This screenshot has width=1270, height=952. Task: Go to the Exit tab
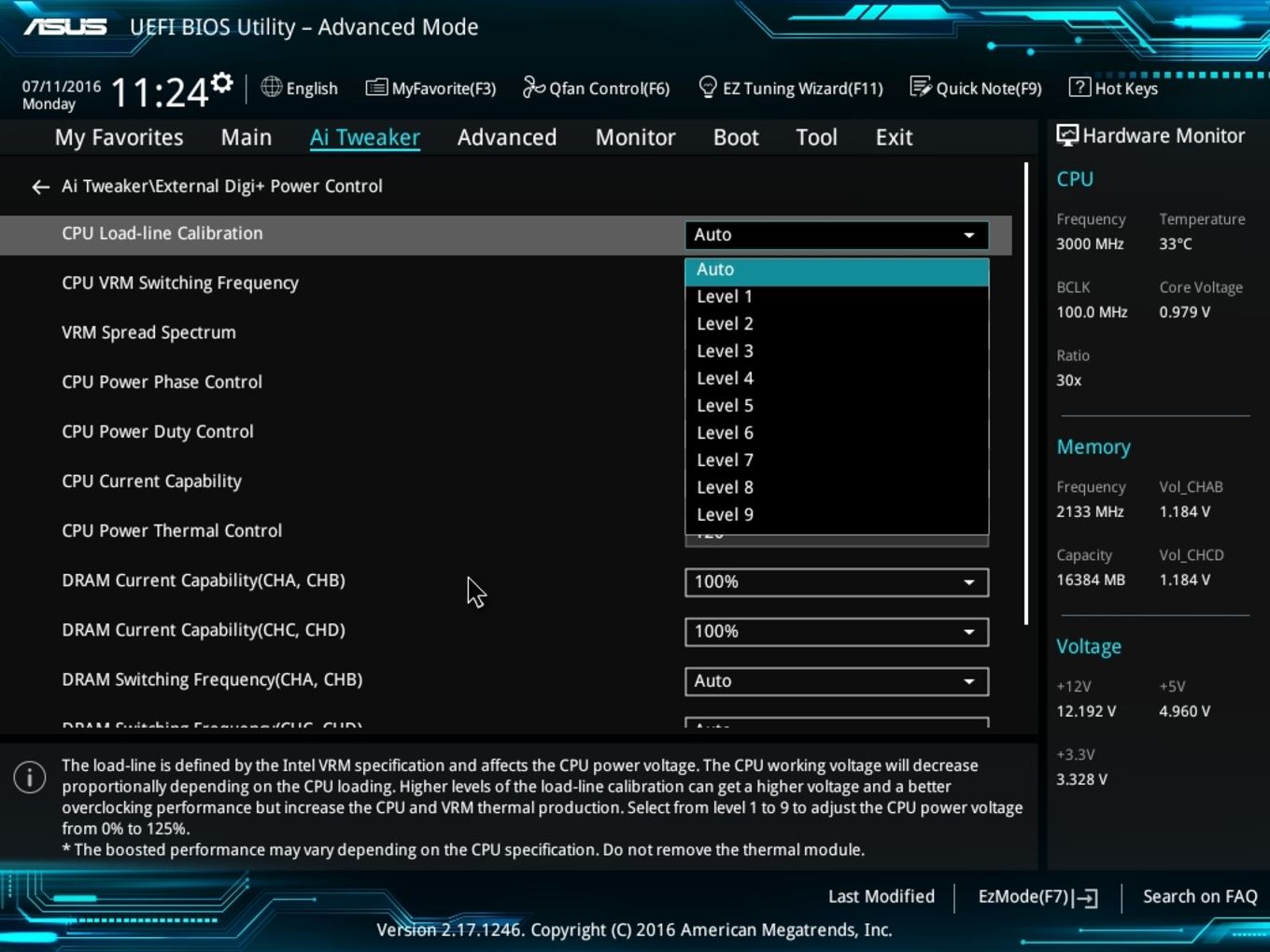click(x=894, y=137)
